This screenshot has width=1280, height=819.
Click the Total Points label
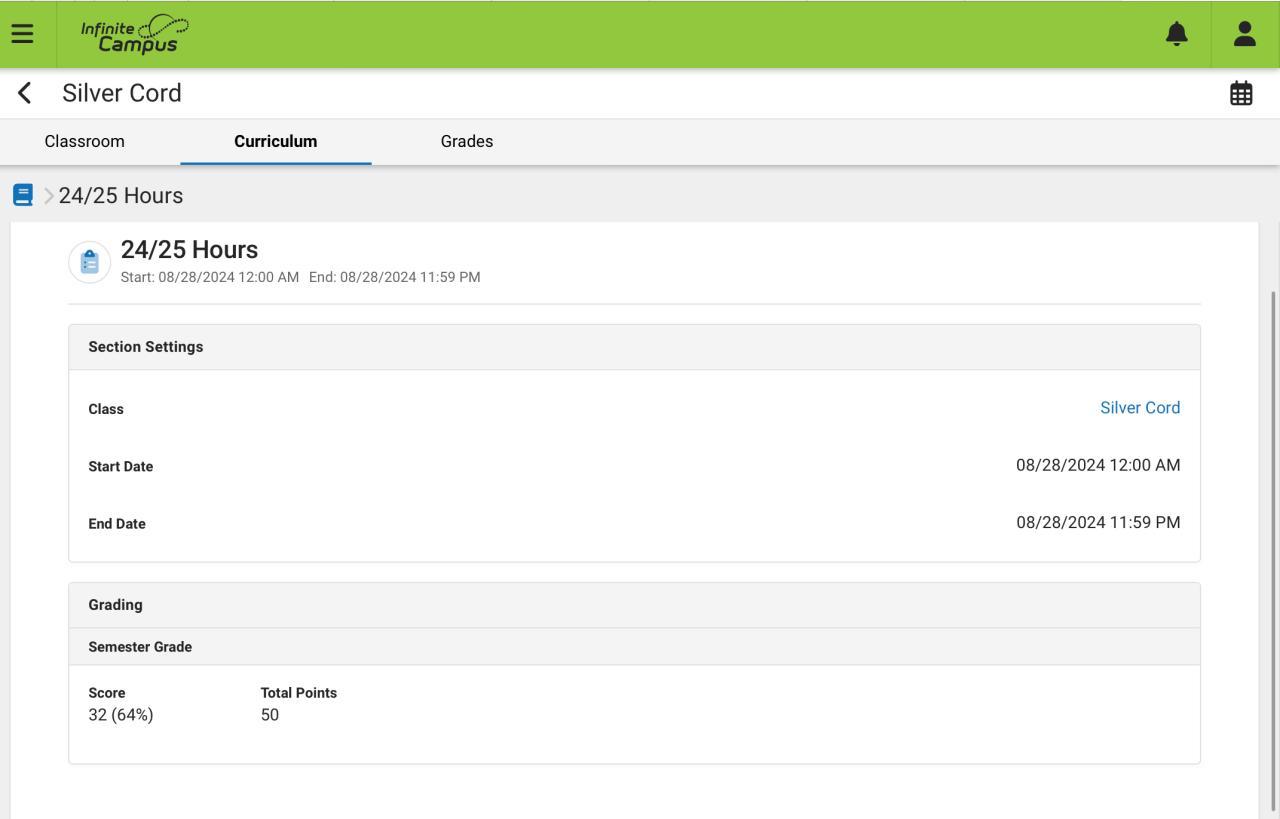point(299,693)
